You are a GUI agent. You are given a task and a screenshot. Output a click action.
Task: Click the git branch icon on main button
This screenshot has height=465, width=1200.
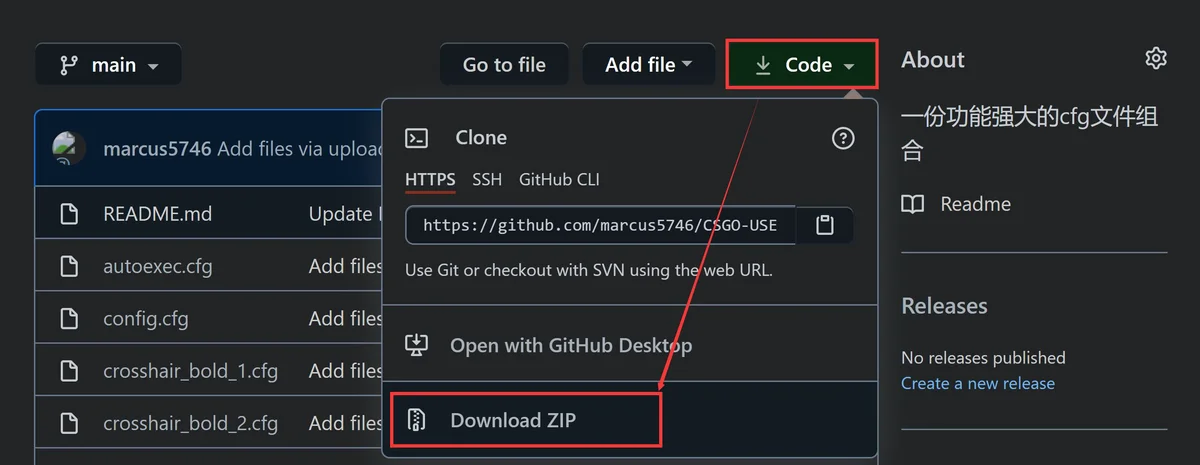pos(69,65)
